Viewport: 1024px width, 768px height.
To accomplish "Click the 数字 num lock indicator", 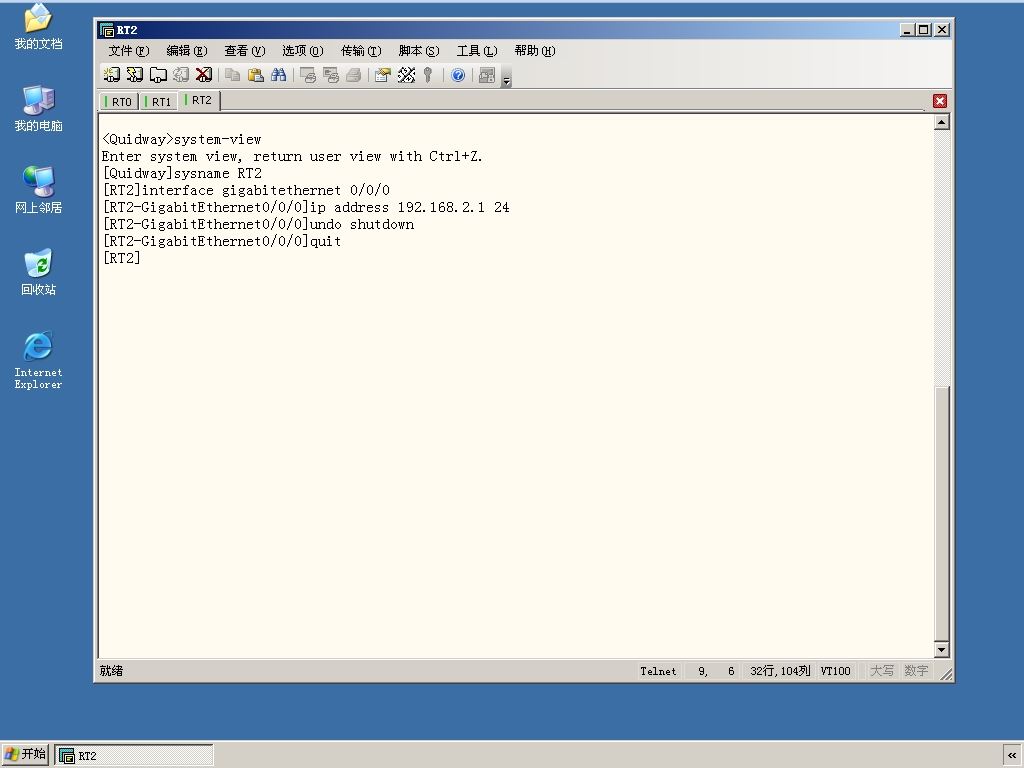I will point(916,671).
